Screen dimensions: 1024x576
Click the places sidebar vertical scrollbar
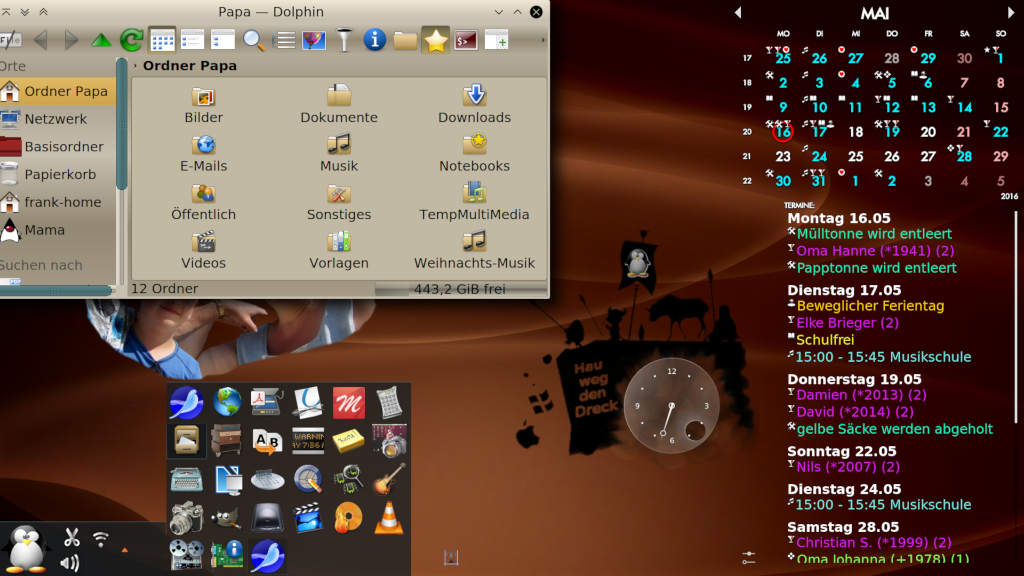pyautogui.click(x=122, y=140)
